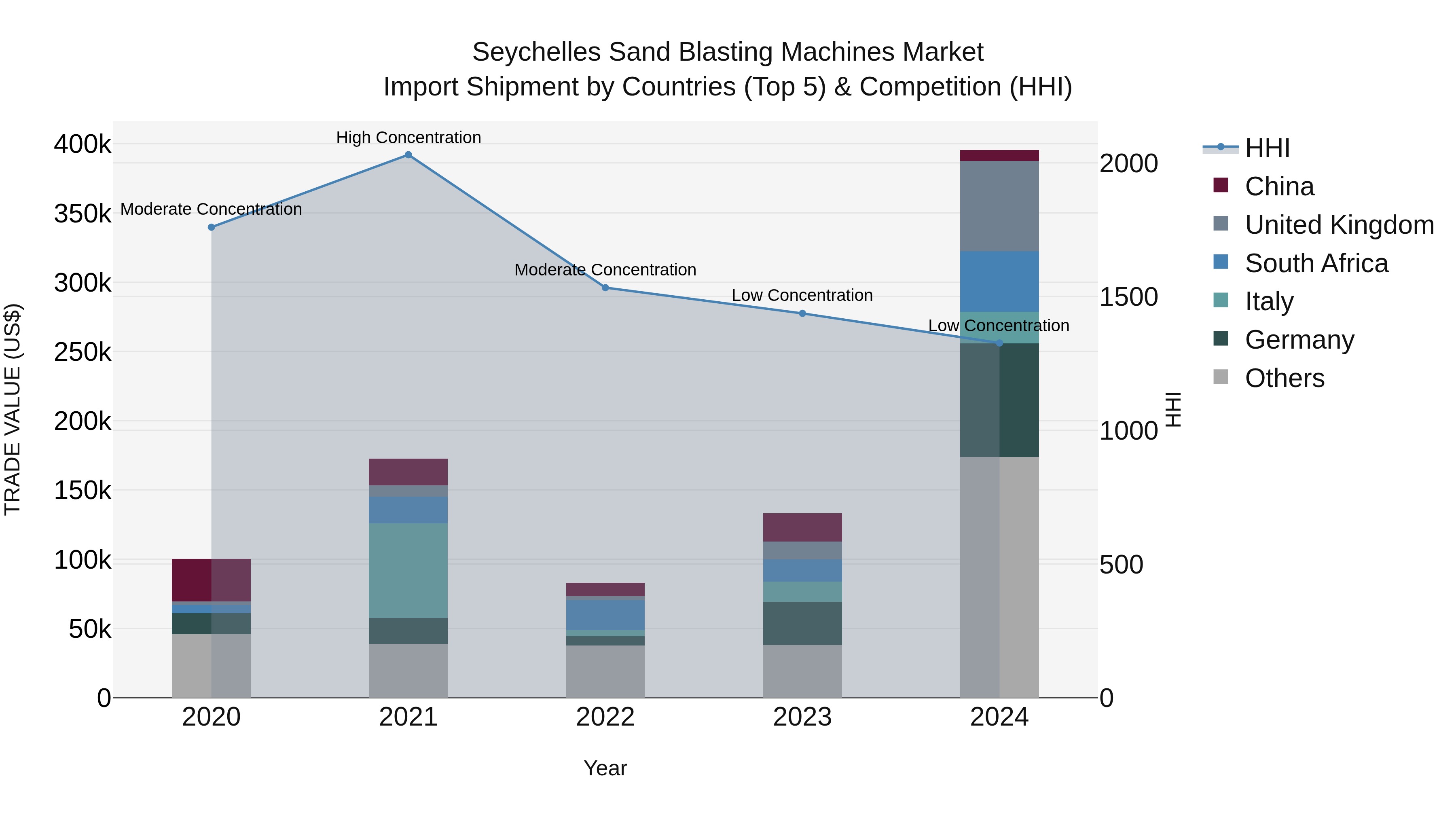Toggle the HHI legend entry
The image size is (1456, 819).
tap(1246, 148)
